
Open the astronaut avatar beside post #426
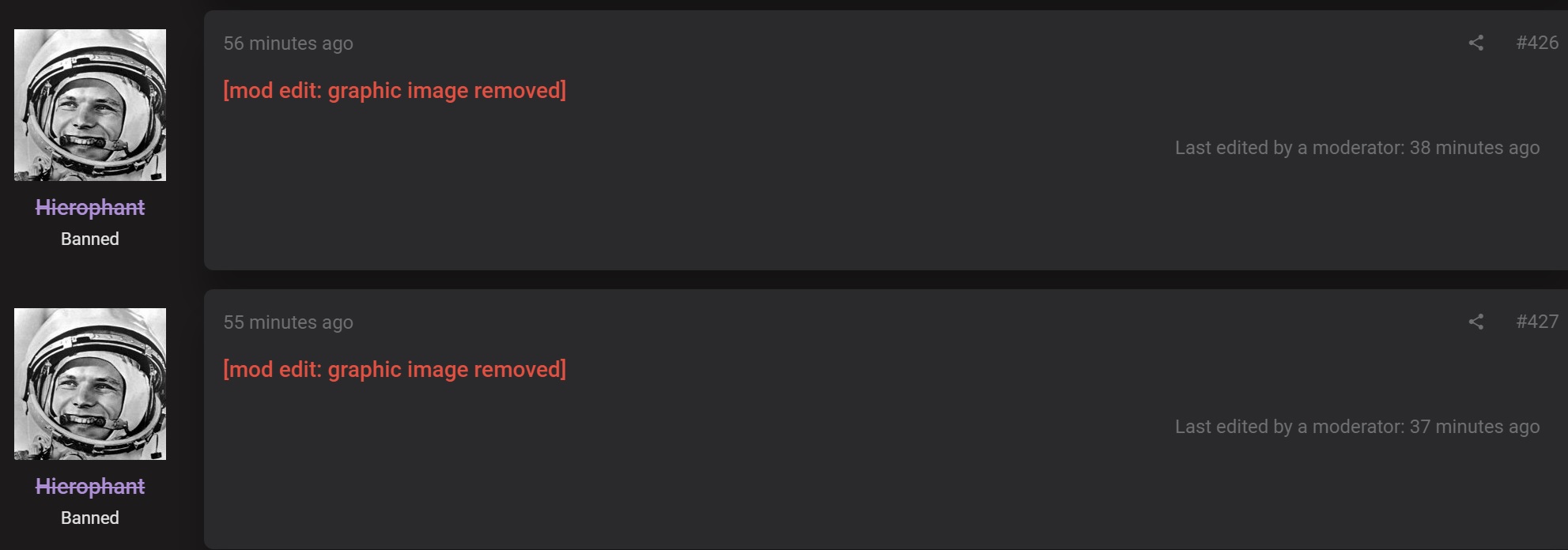click(x=90, y=105)
